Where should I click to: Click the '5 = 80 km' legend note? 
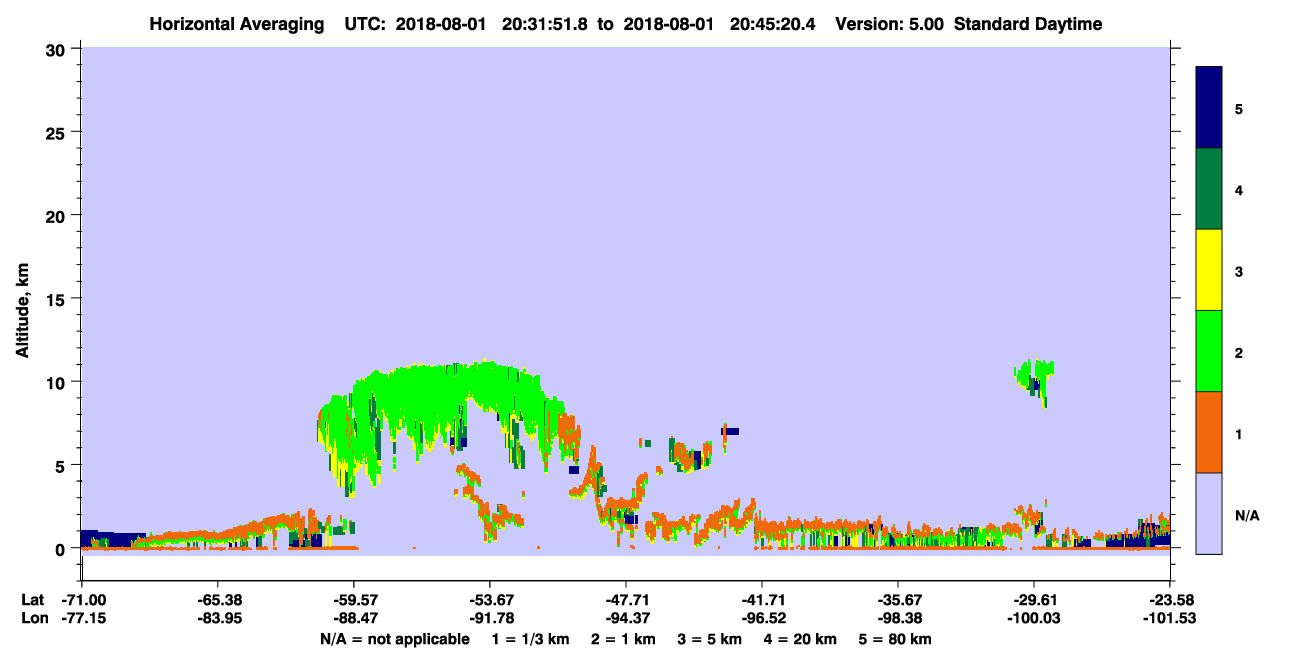coord(895,639)
